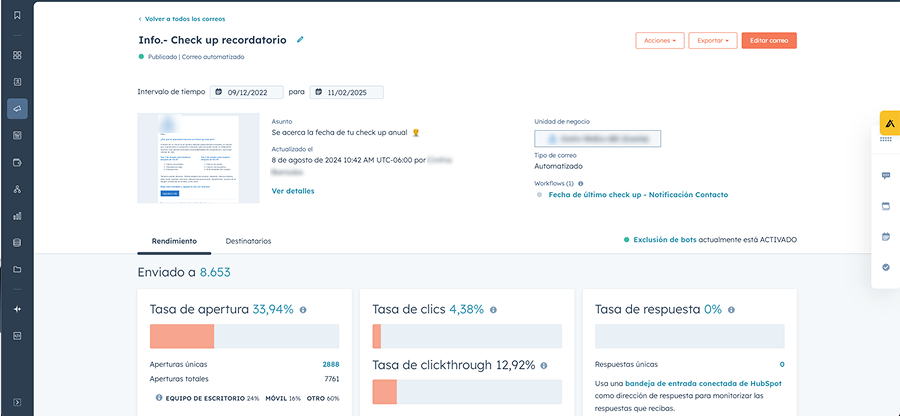Open the Exportar dropdown
Image resolution: width=900 pixels, height=416 pixels.
click(713, 41)
